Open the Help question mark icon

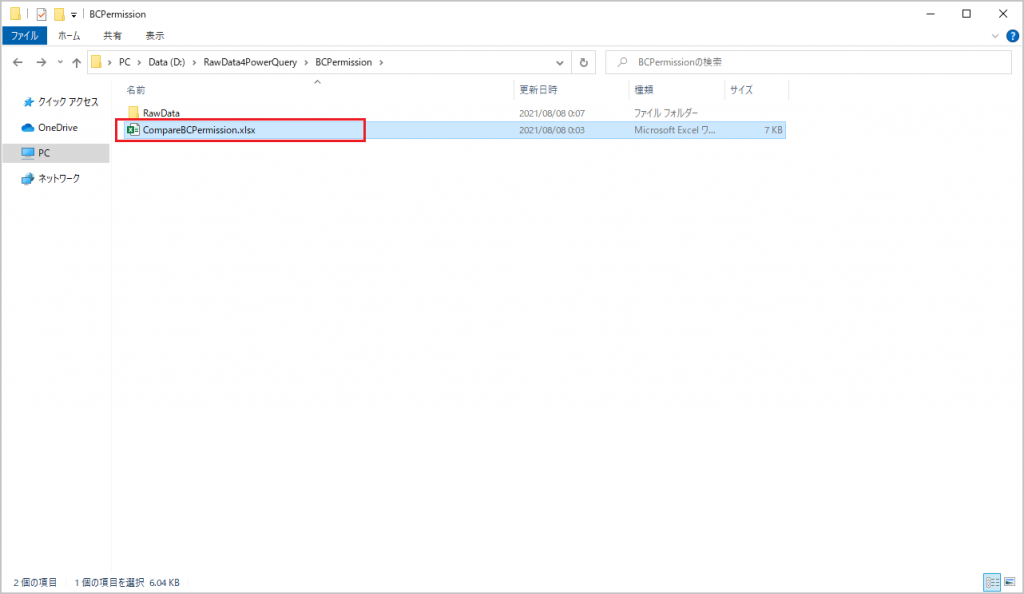click(1012, 36)
